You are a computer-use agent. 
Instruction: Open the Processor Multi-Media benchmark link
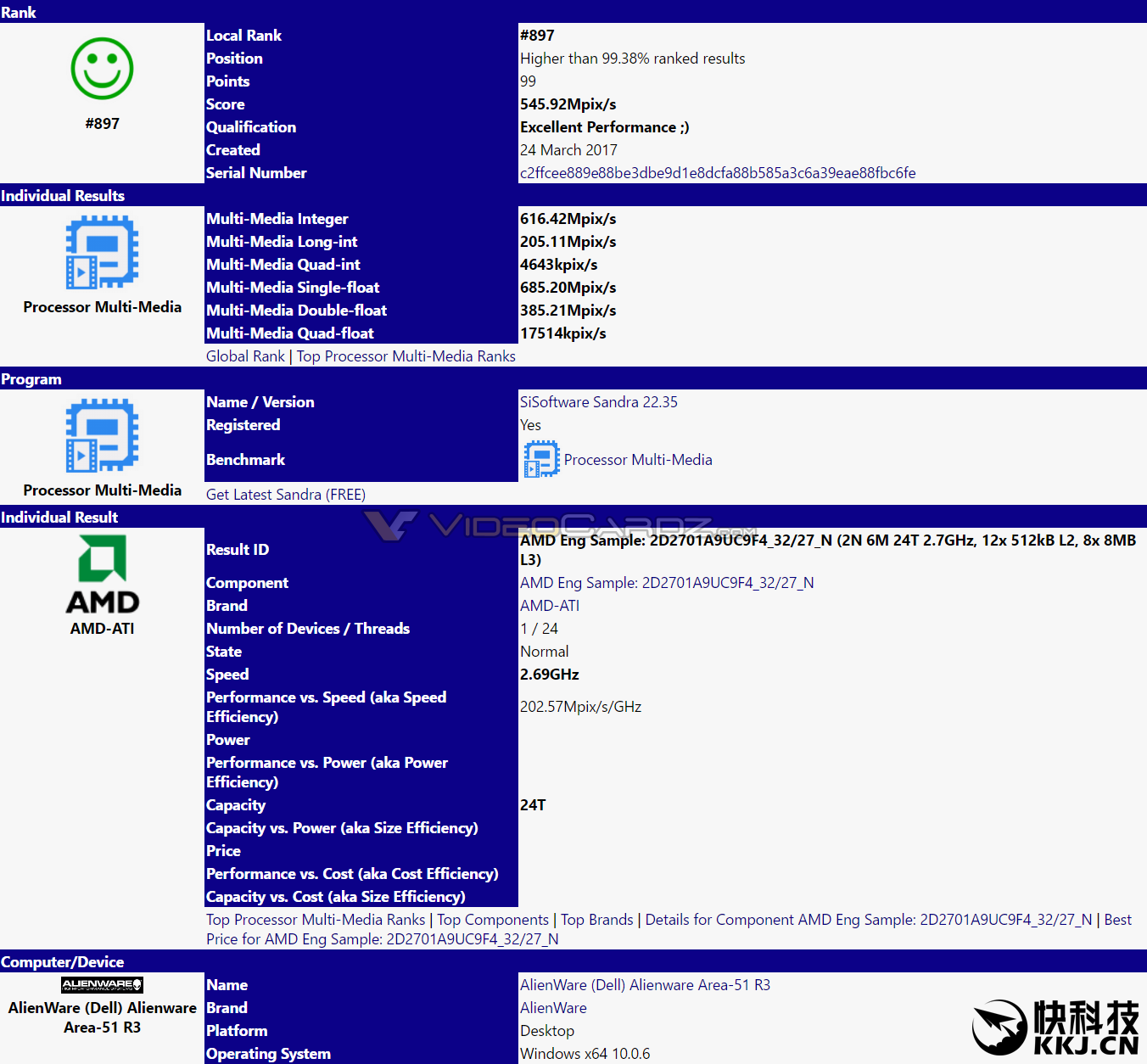point(638,460)
